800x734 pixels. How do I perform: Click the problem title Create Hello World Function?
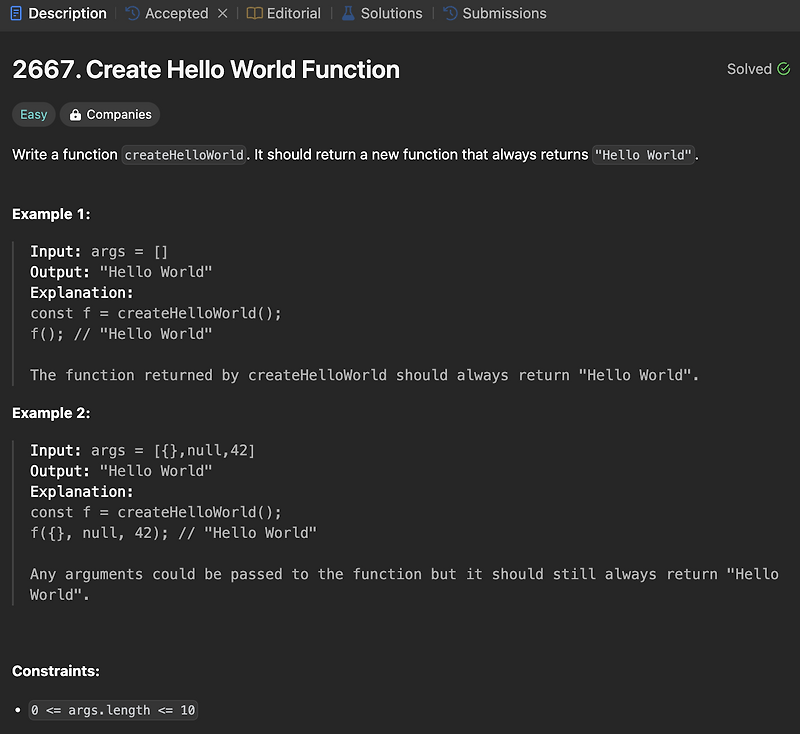pyautogui.click(x=204, y=70)
